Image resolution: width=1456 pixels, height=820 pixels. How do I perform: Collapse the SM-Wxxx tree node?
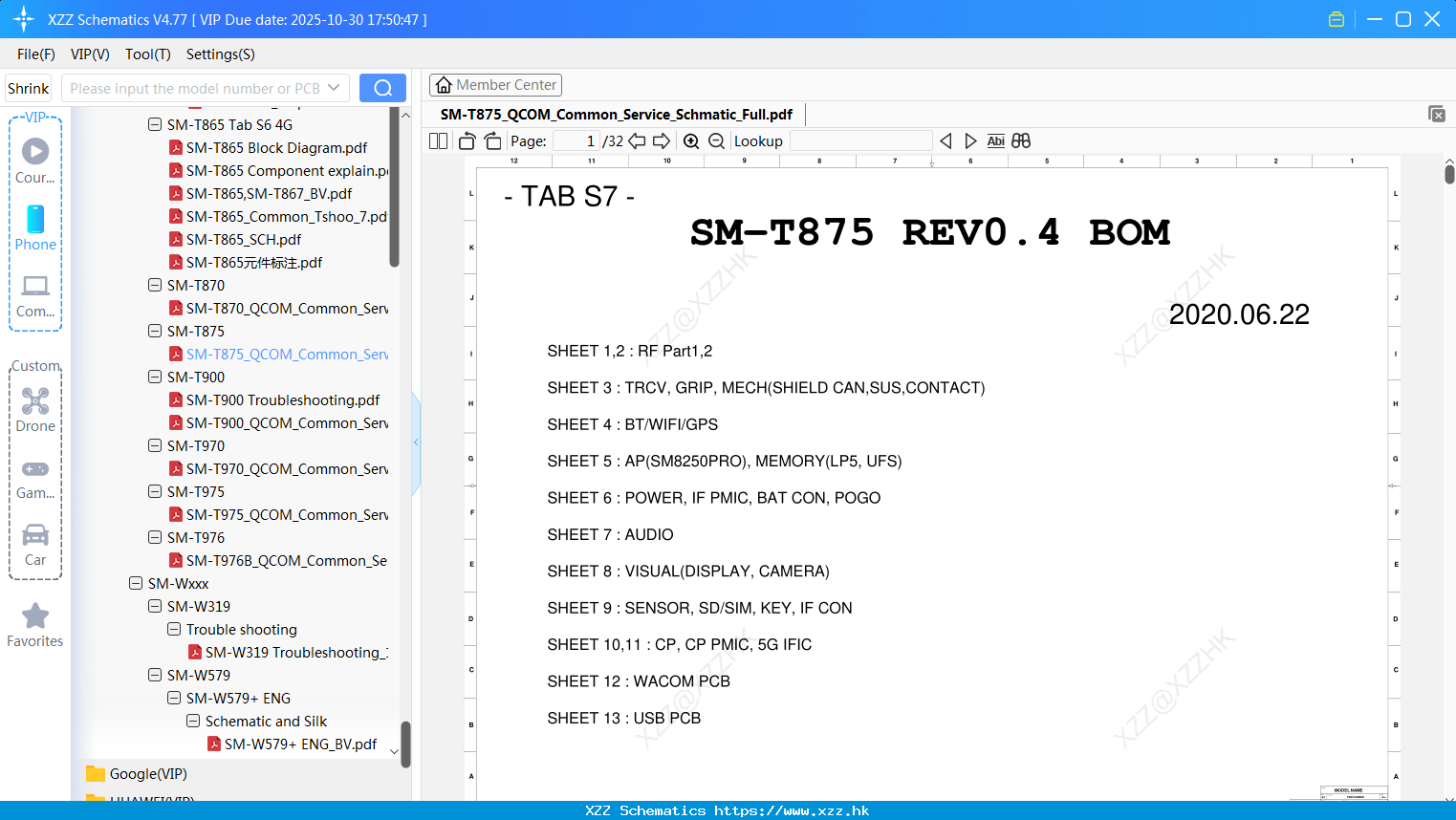pos(136,583)
